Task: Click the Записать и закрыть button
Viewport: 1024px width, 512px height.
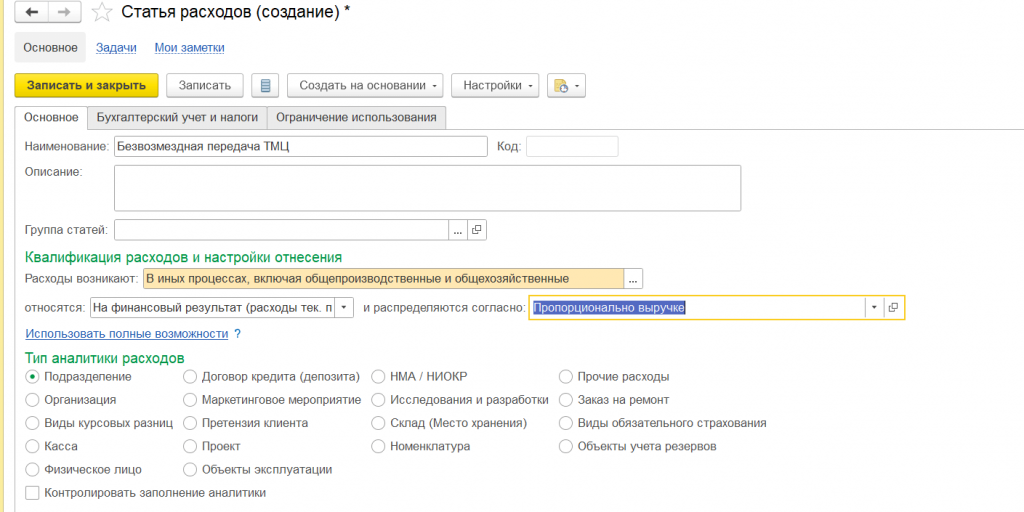Action: click(x=86, y=86)
